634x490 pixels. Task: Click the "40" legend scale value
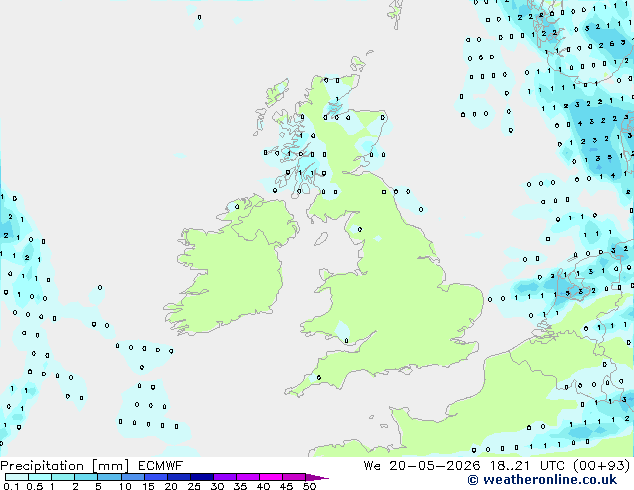tap(263, 486)
